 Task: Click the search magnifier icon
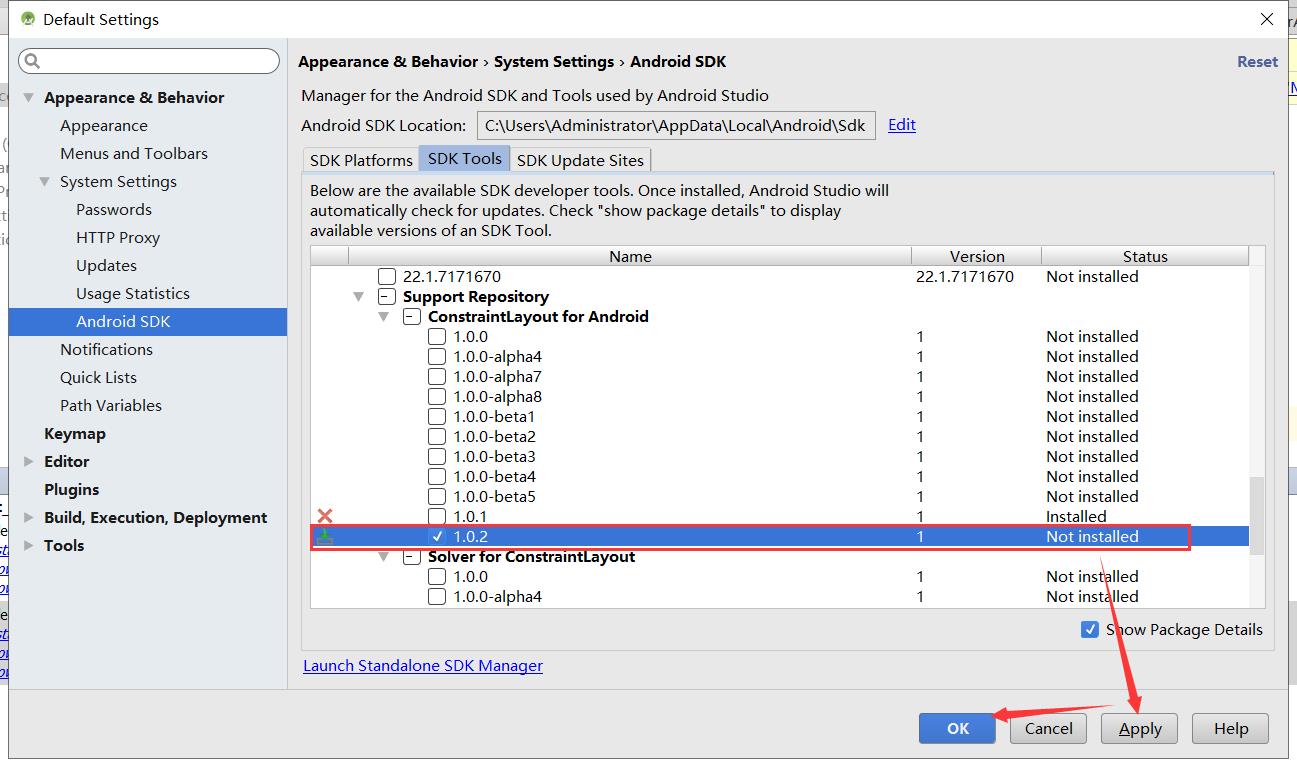coord(32,61)
